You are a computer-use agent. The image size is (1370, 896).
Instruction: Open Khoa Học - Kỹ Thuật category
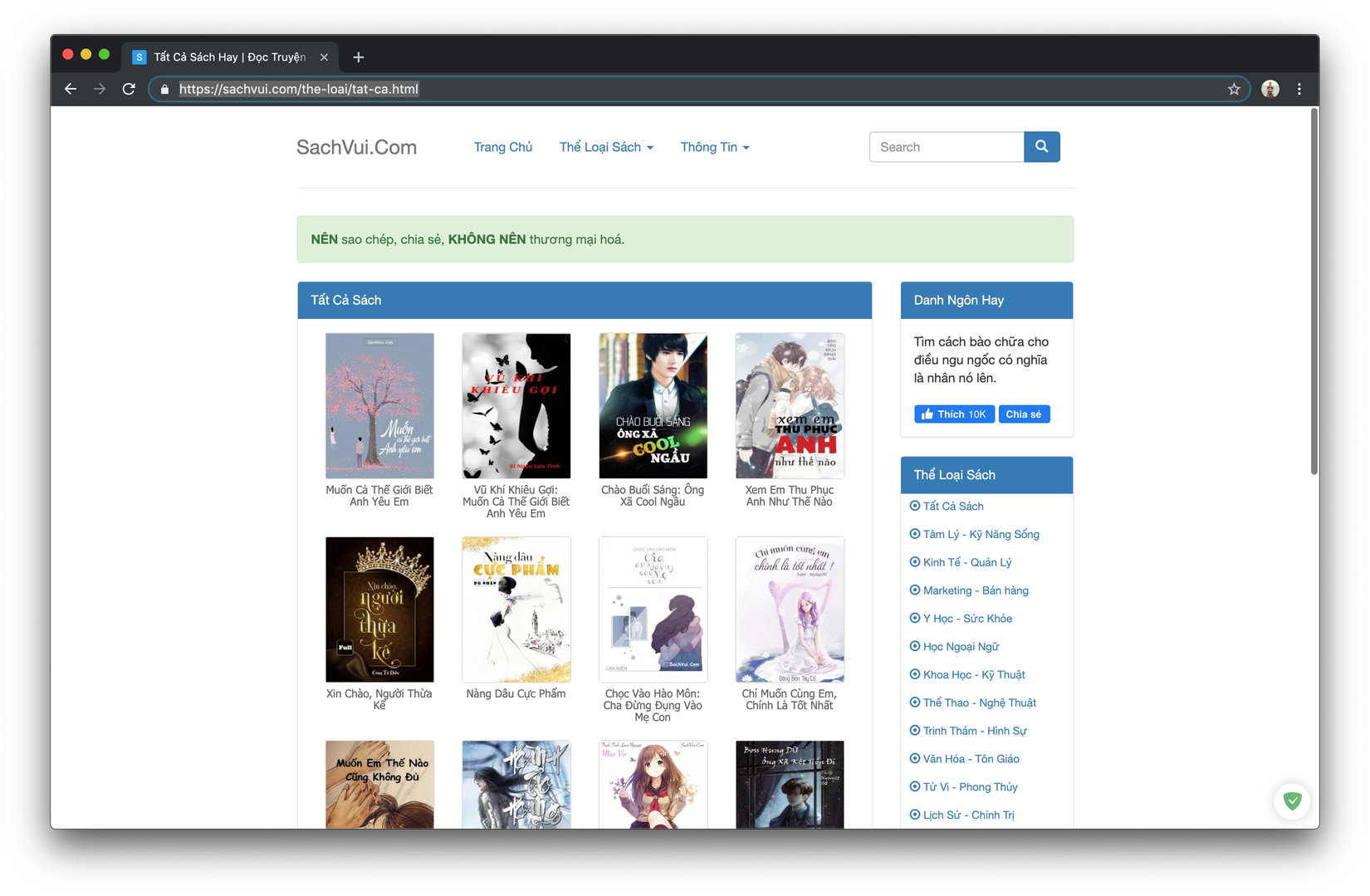coord(974,675)
